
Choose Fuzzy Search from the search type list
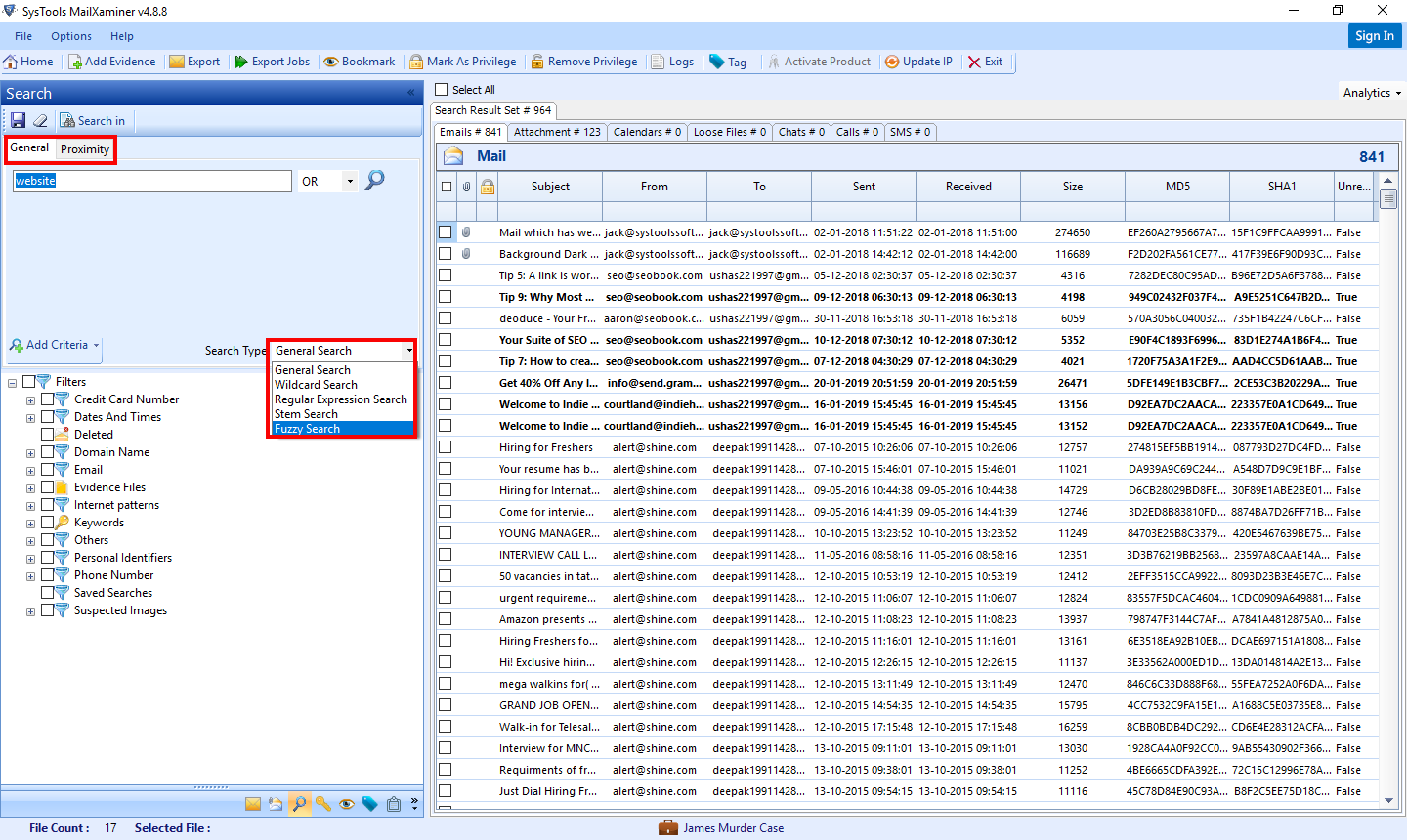pos(306,429)
